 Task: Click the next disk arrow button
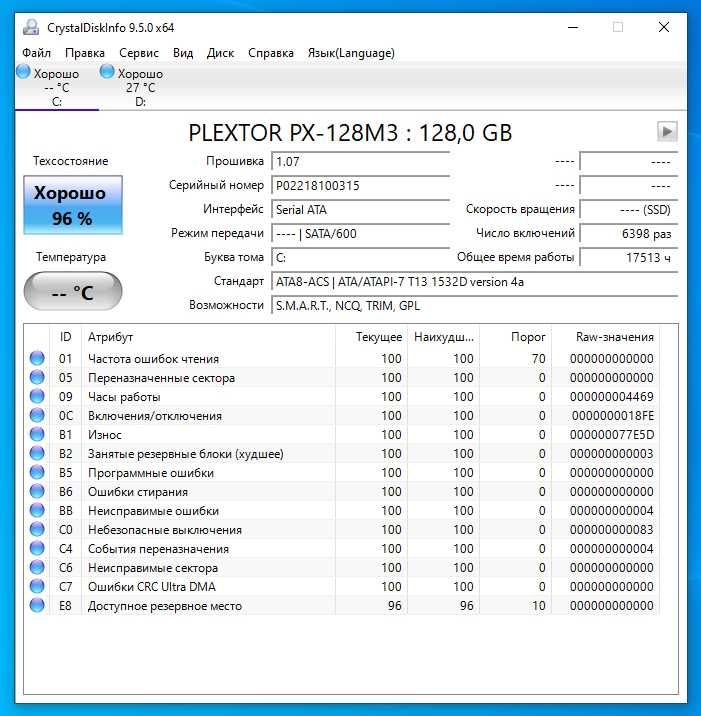pos(667,132)
